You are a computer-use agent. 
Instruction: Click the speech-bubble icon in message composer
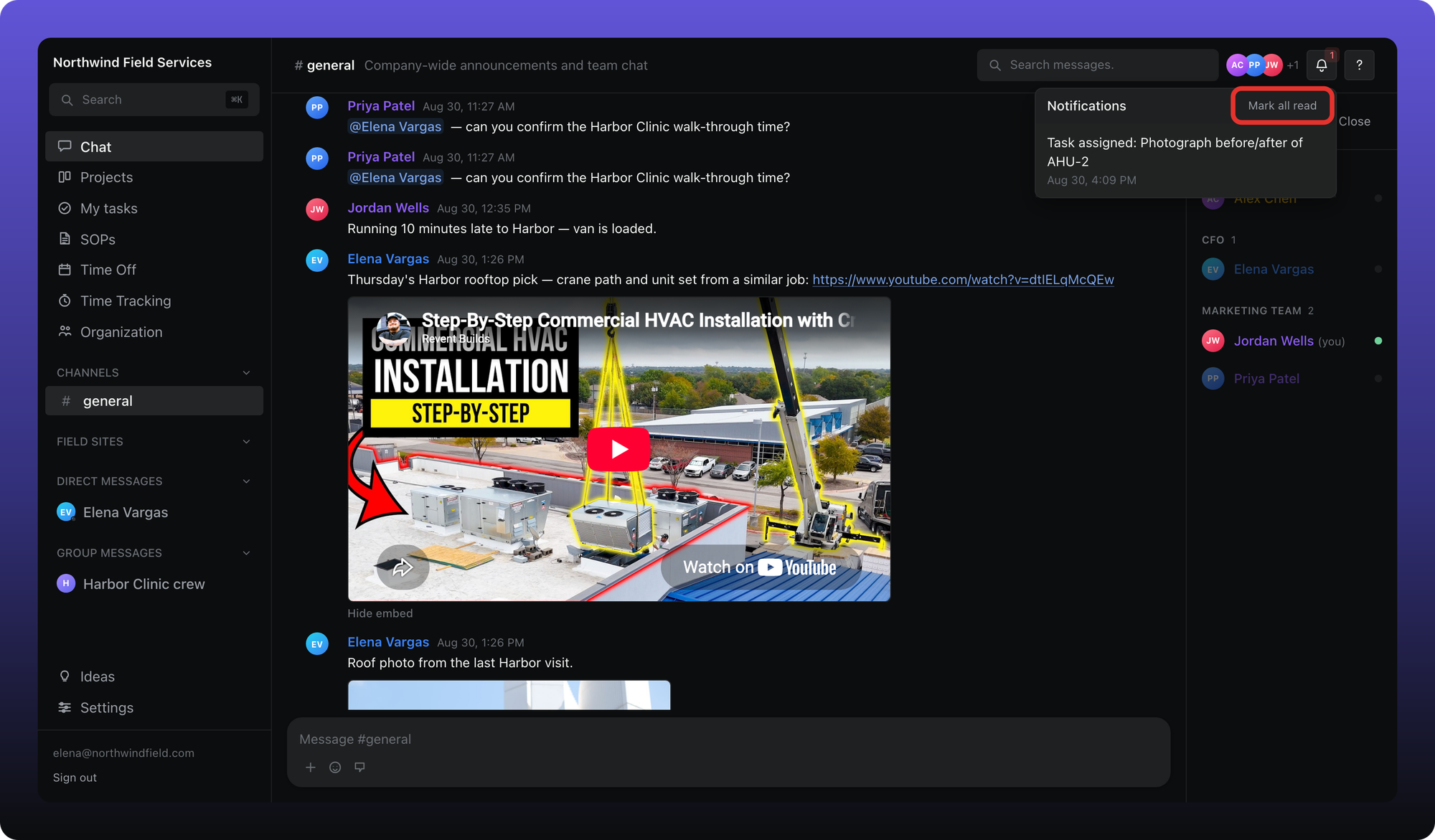359,768
